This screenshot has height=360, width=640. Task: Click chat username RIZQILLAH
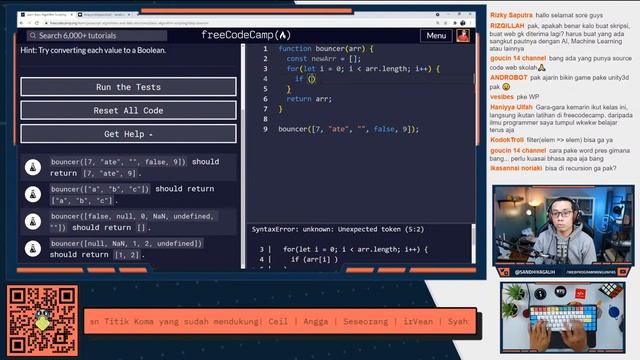click(507, 26)
